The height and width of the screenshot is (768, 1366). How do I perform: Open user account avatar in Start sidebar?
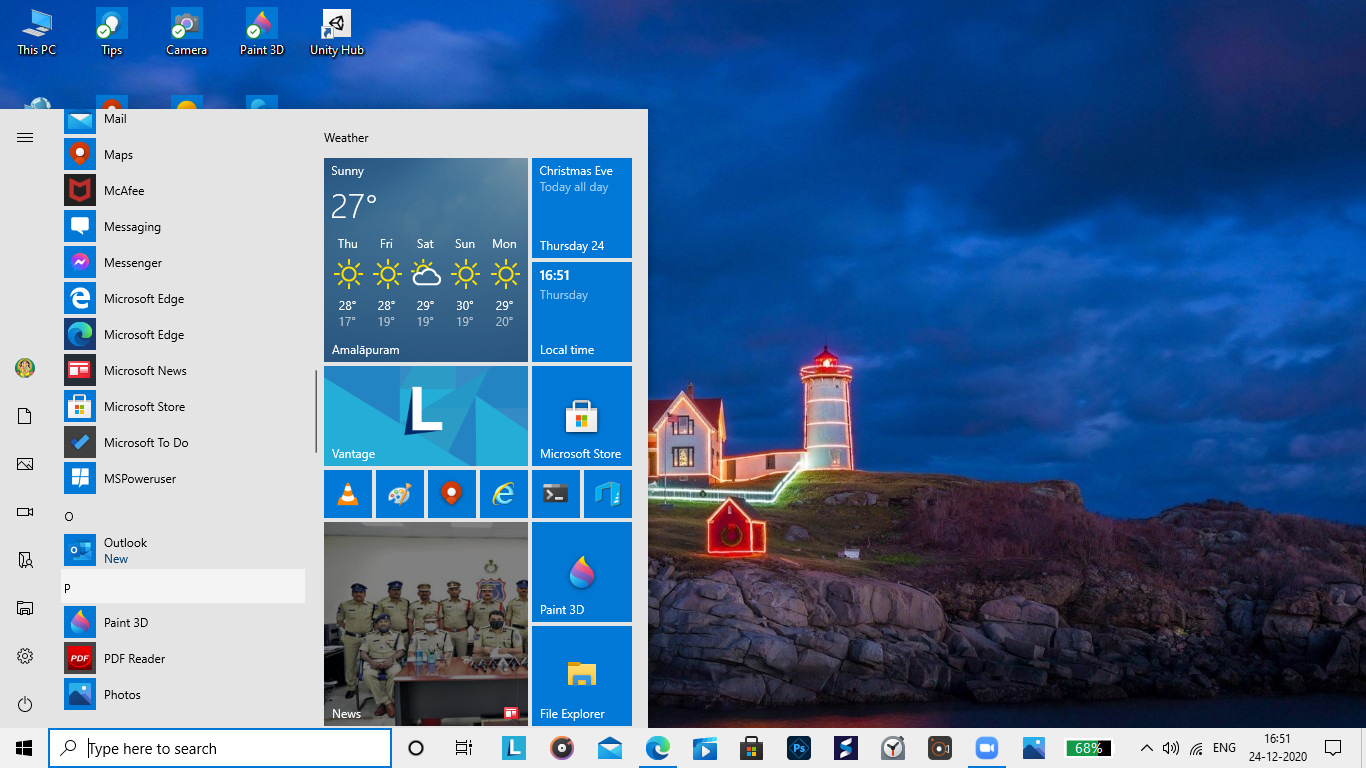point(25,368)
